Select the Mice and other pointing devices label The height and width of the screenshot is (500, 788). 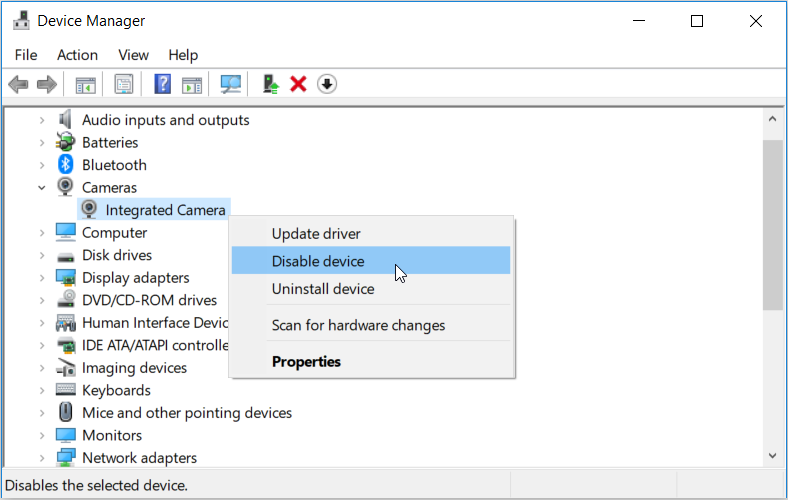point(187,413)
